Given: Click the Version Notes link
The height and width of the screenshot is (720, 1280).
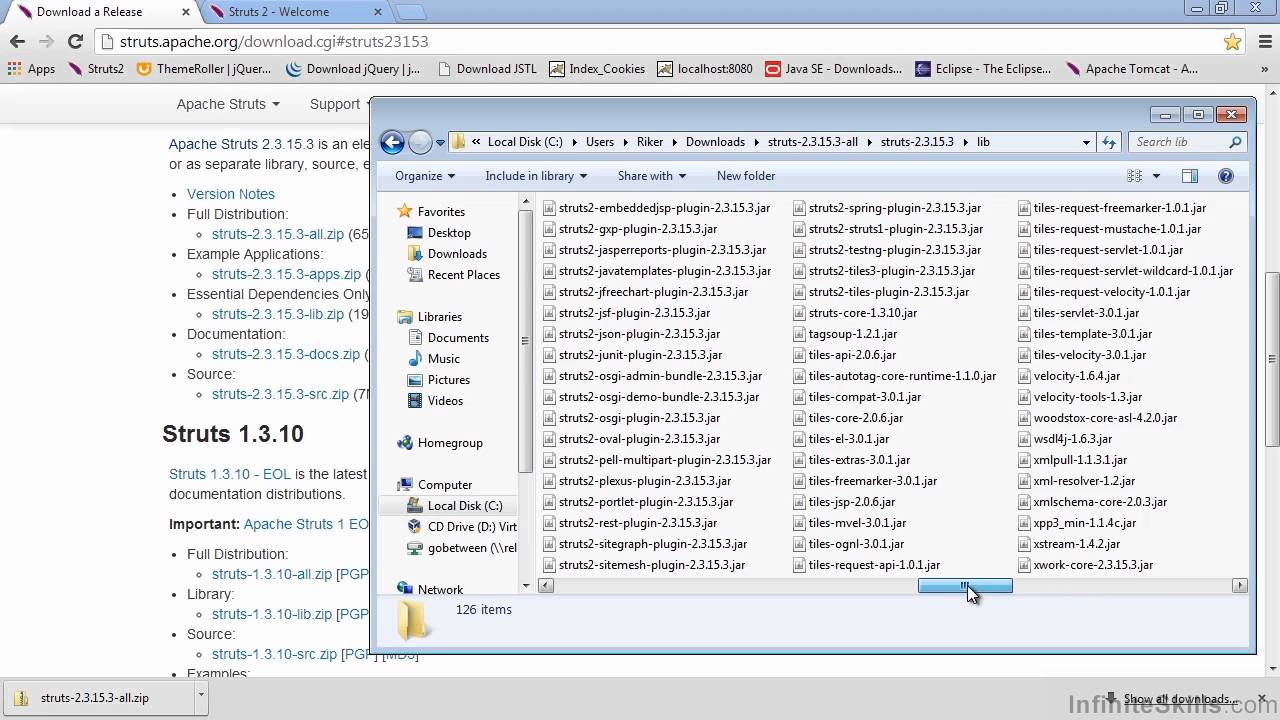Looking at the screenshot, I should [x=231, y=194].
